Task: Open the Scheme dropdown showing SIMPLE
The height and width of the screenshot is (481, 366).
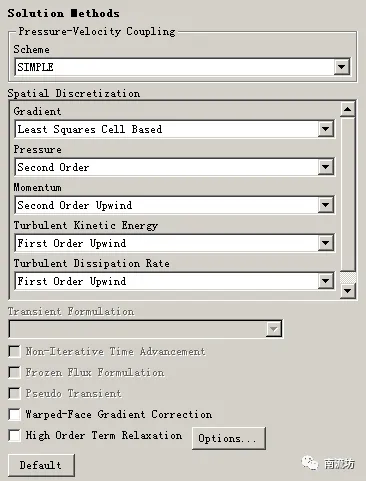Action: (341, 67)
